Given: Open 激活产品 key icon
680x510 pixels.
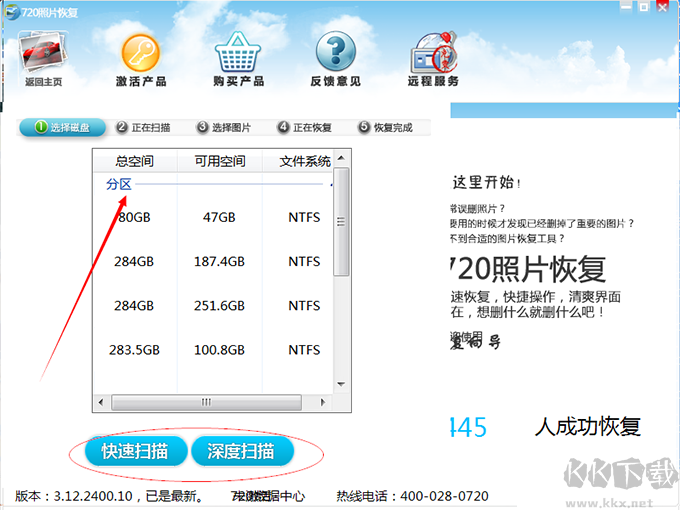Looking at the screenshot, I should [x=141, y=53].
